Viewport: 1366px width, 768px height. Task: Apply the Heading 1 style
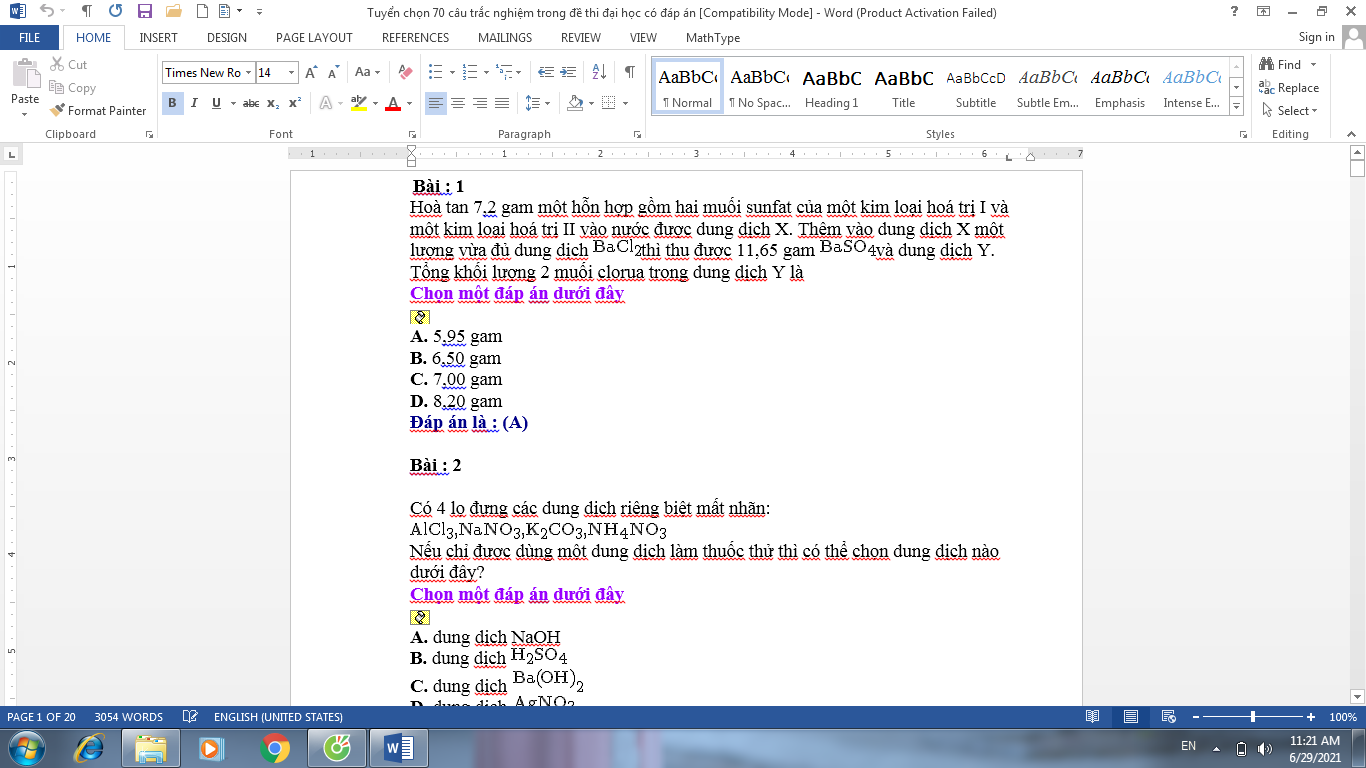coord(831,87)
